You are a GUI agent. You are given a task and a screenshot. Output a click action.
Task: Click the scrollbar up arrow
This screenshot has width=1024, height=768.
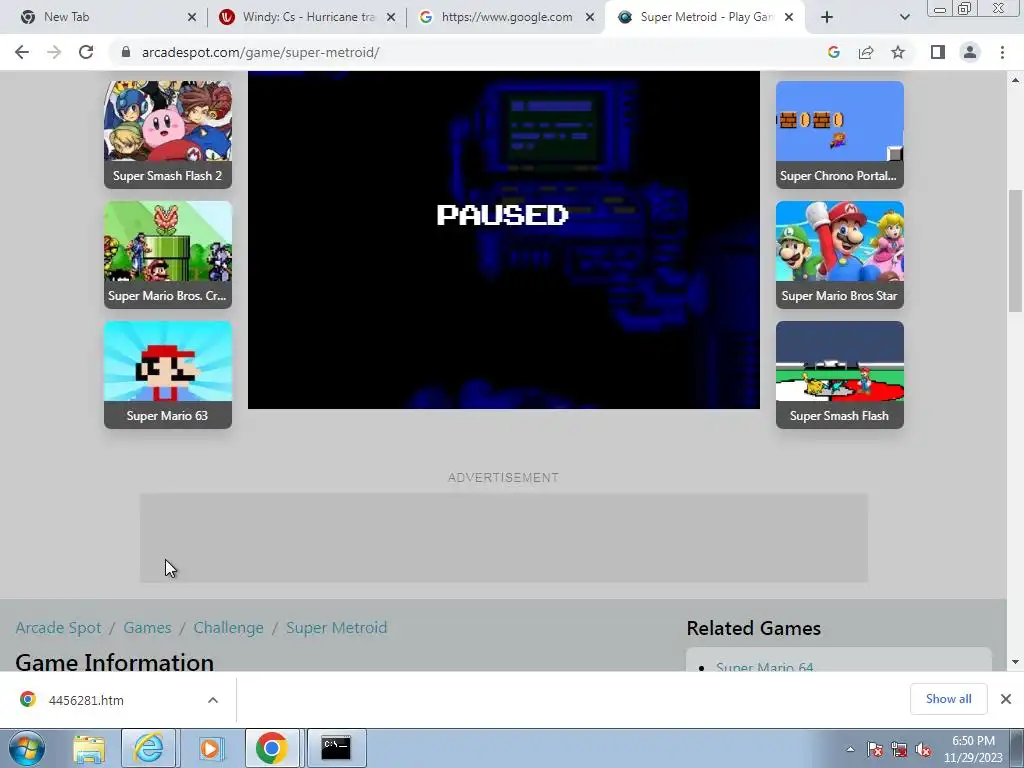[x=1016, y=80]
